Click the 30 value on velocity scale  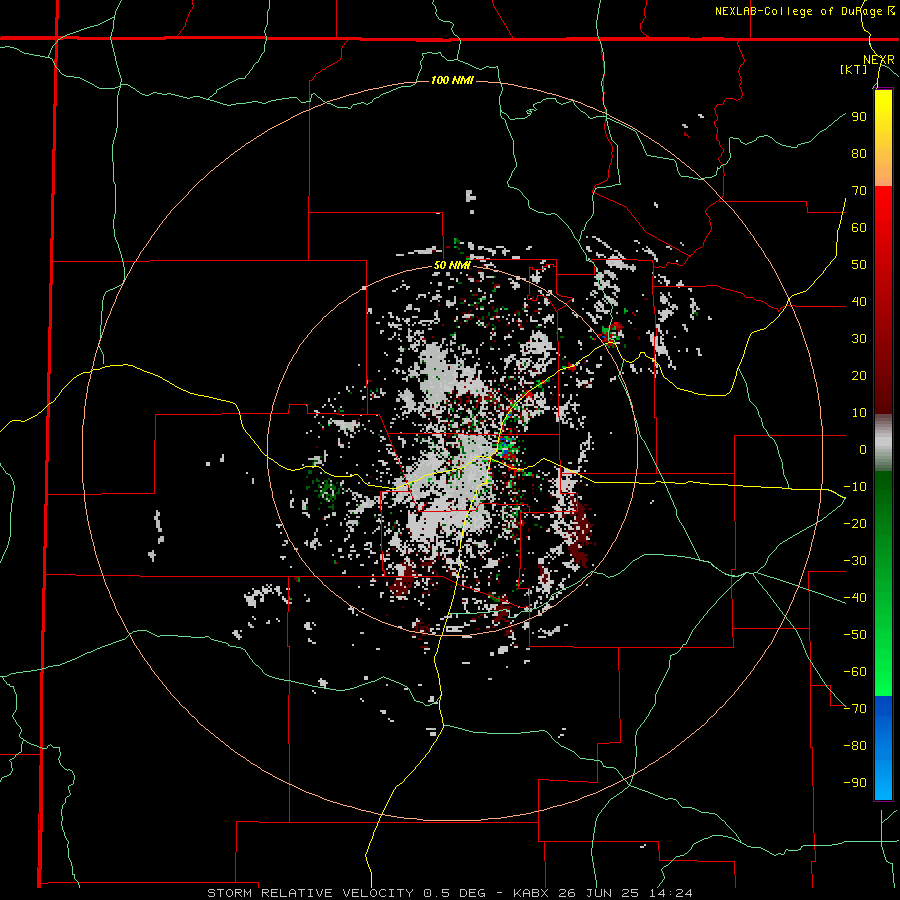point(859,339)
